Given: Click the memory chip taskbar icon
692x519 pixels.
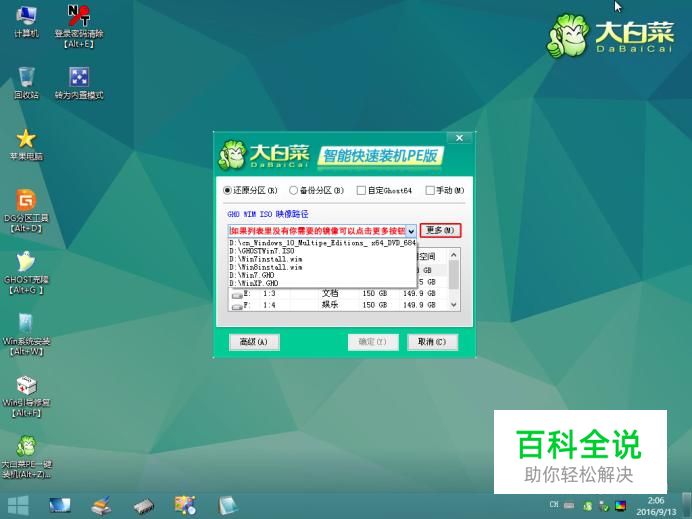Looking at the screenshot, I should pos(143,506).
